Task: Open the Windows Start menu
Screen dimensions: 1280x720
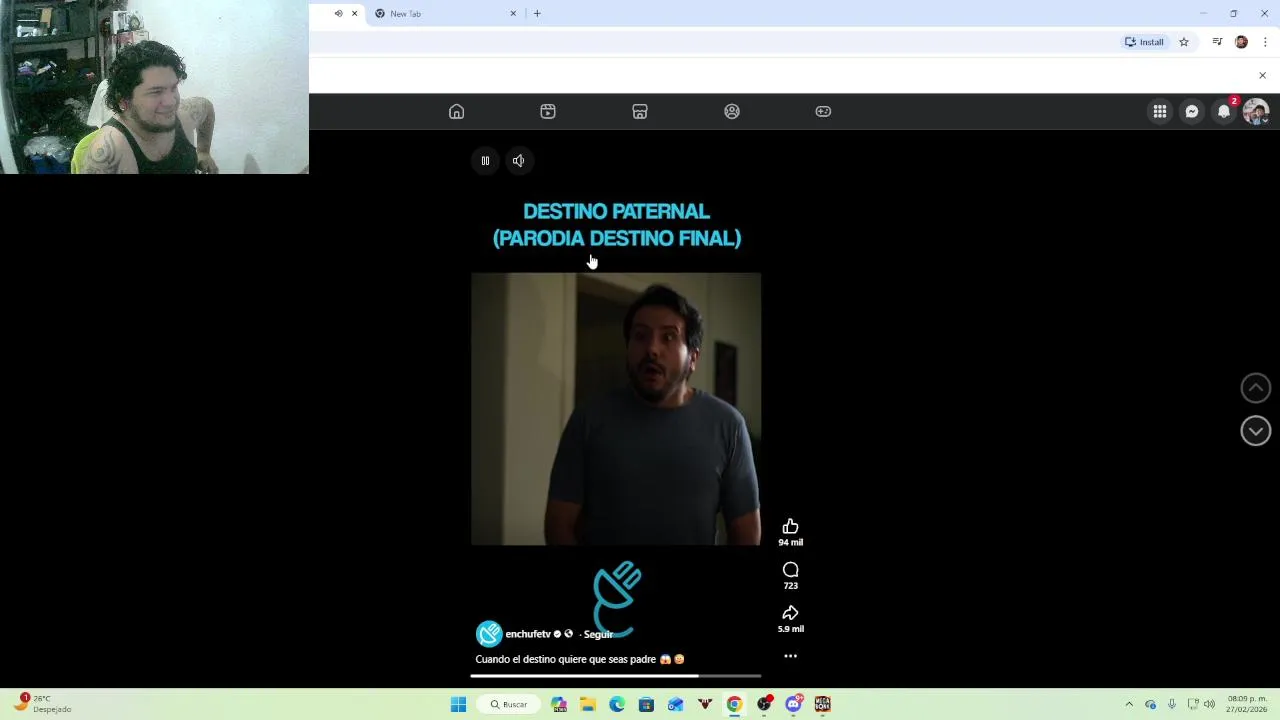Action: (458, 705)
